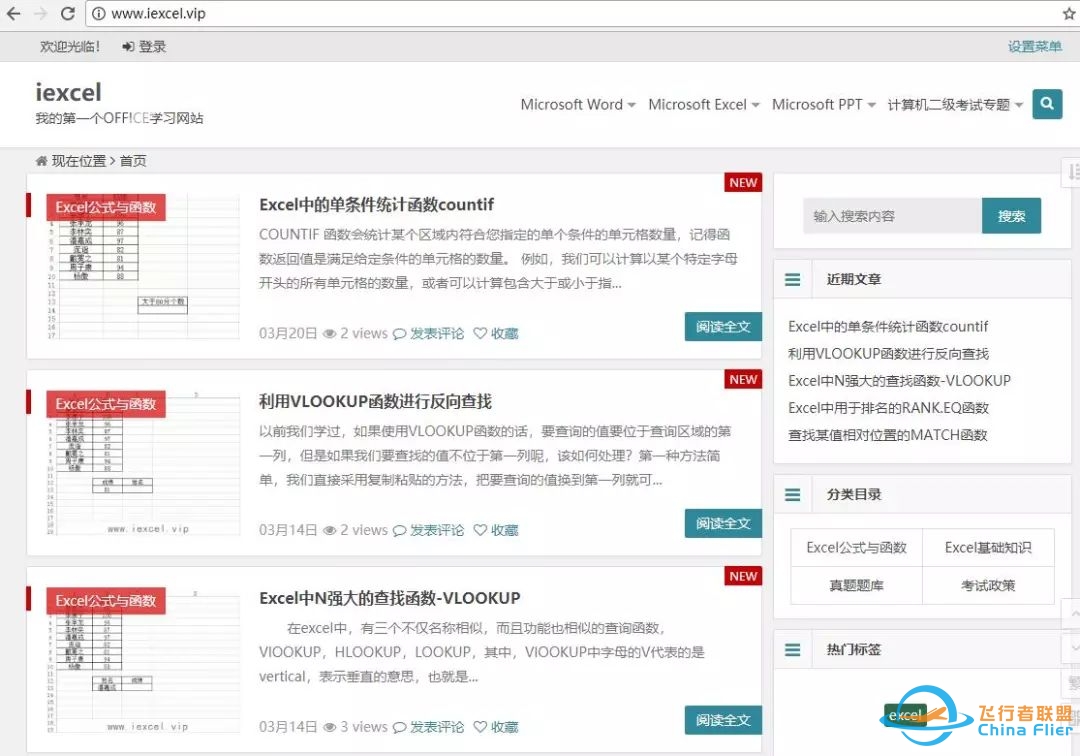The height and width of the screenshot is (756, 1080).
Task: Click the teal search magnifier icon
Action: (1047, 104)
